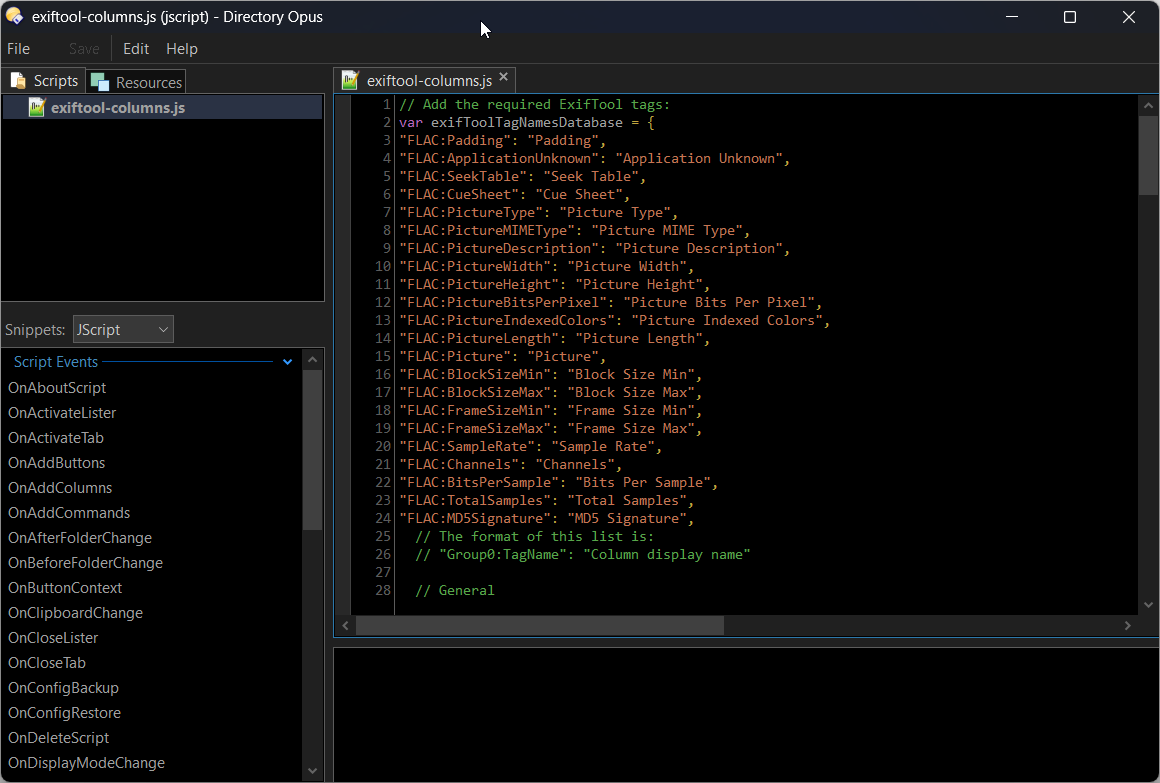Choose the OnAfterFolderChange event

coord(80,538)
